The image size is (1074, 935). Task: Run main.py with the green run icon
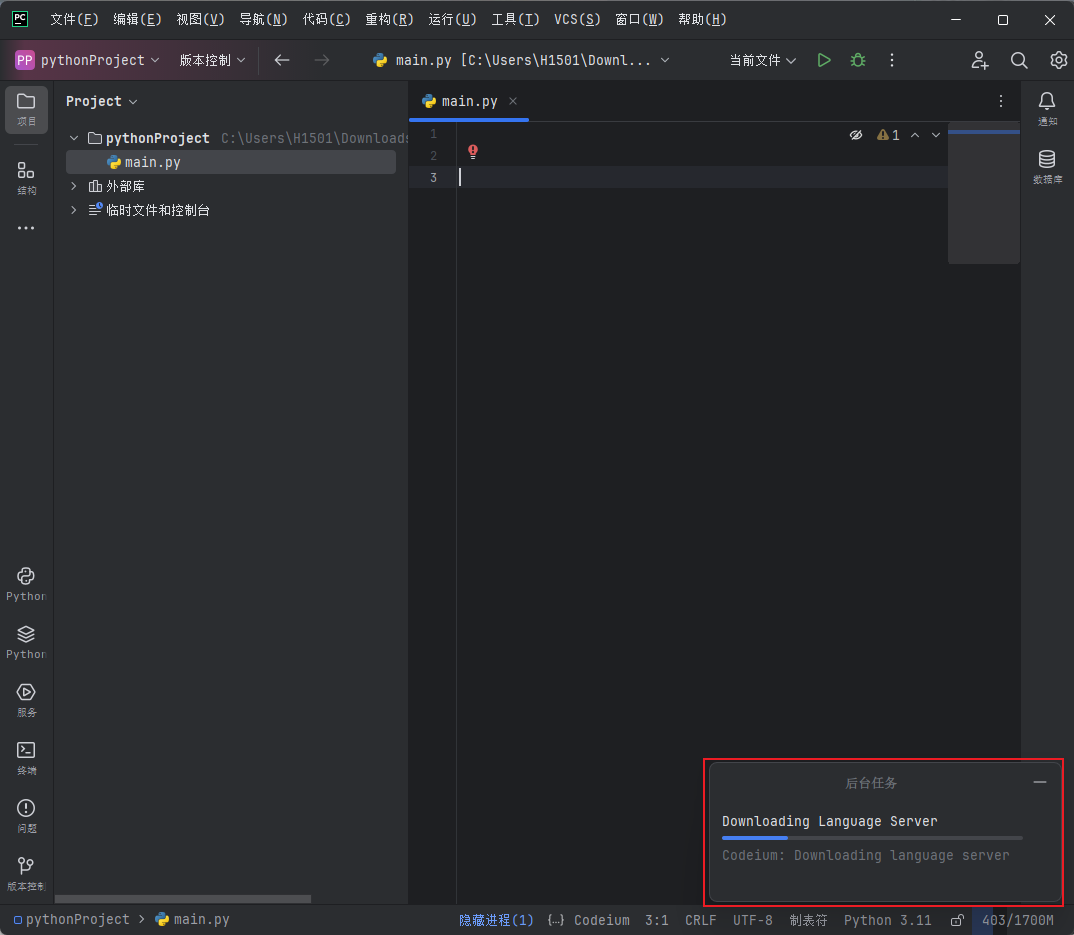[x=824, y=60]
